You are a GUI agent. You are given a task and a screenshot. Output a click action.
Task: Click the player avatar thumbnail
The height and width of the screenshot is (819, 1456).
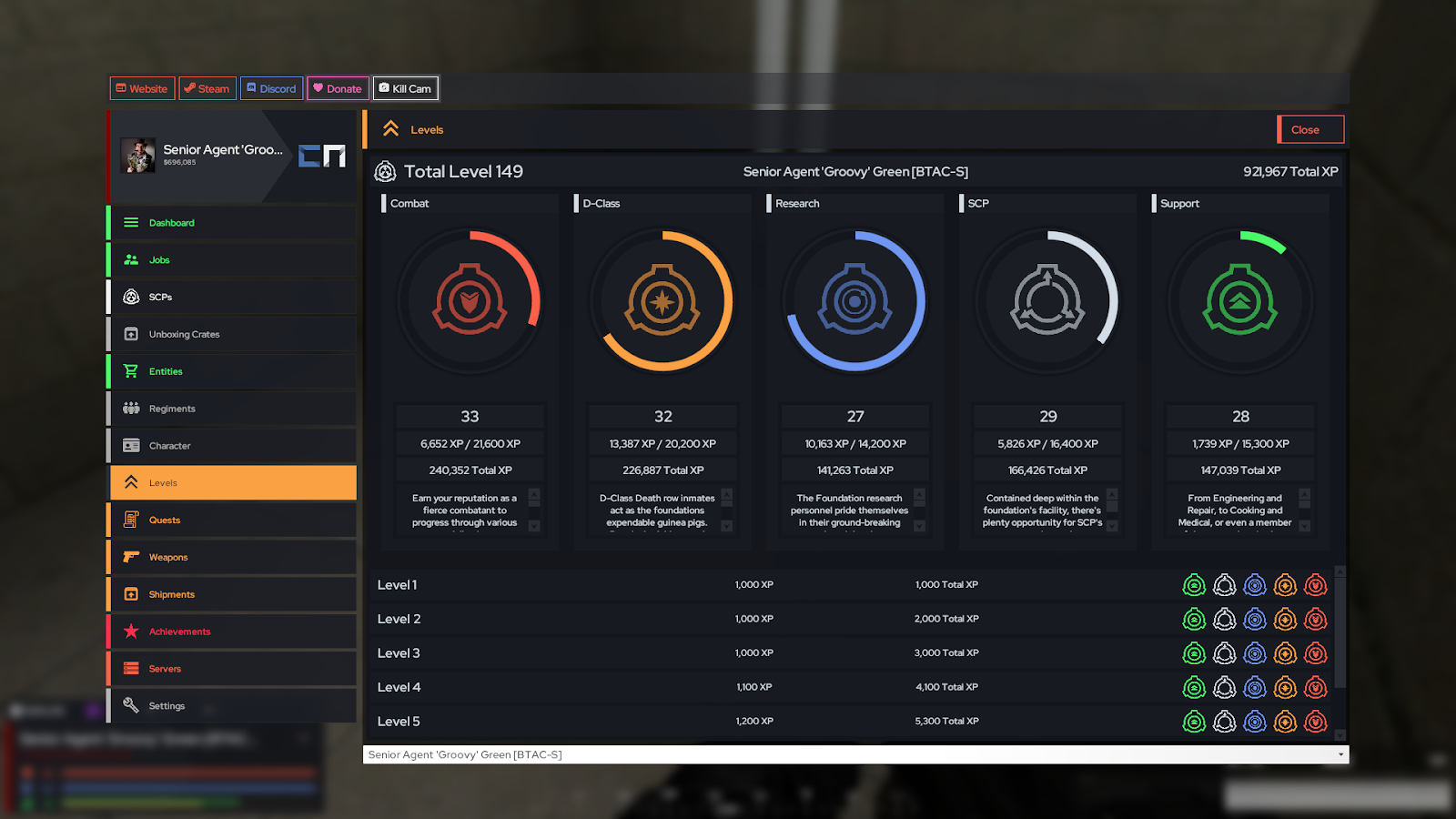(138, 156)
